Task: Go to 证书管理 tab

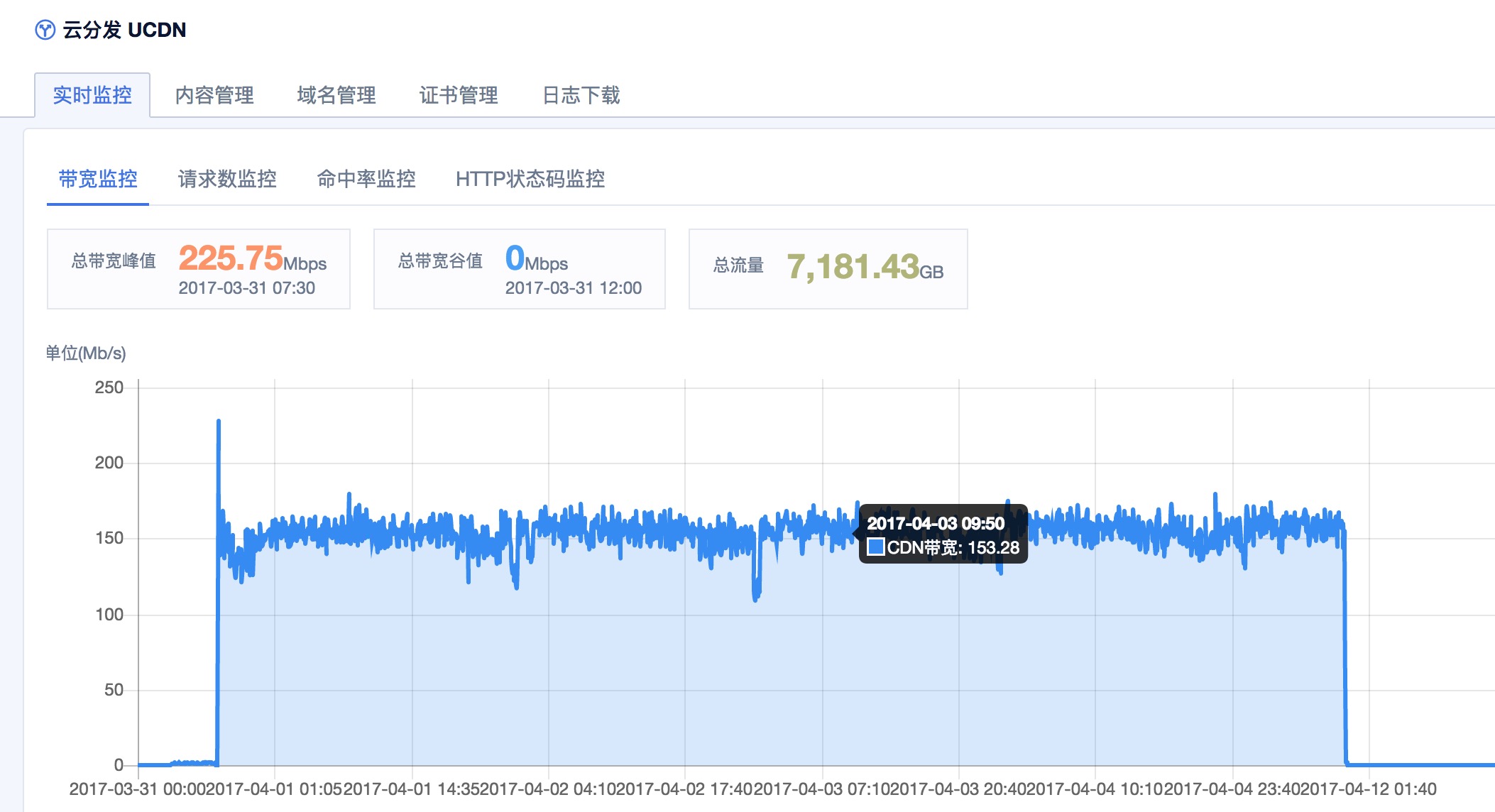Action: [x=459, y=95]
